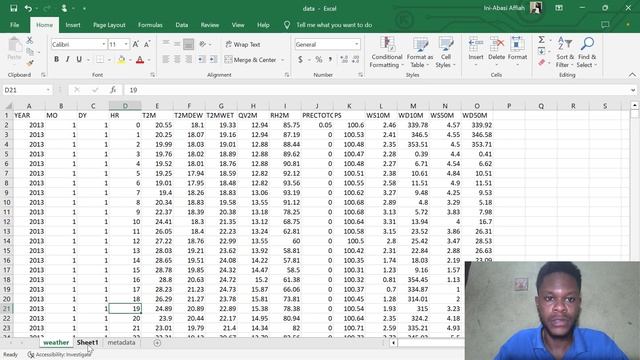Image resolution: width=640 pixels, height=360 pixels.
Task: Open Sort & Filter menu
Action: pos(565,52)
